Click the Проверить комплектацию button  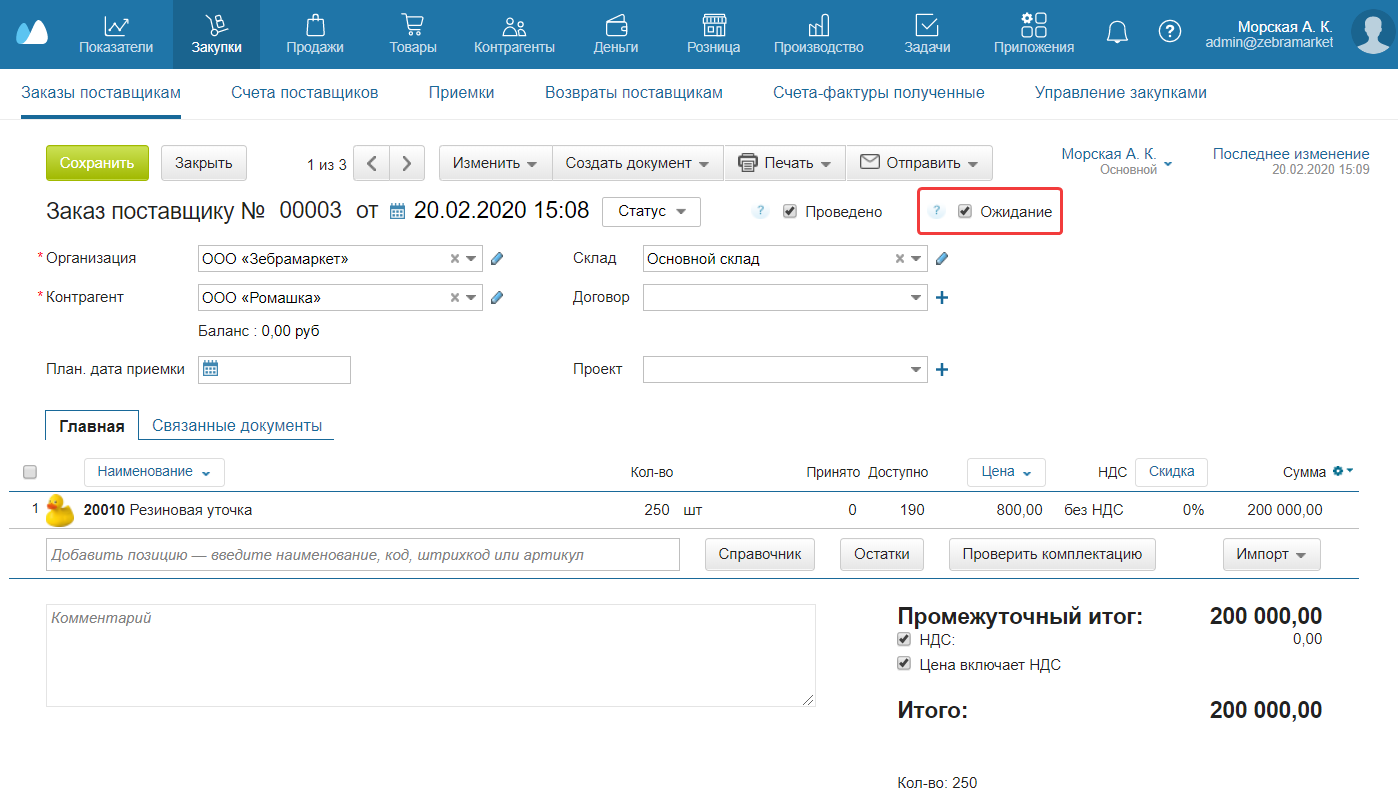point(1052,554)
